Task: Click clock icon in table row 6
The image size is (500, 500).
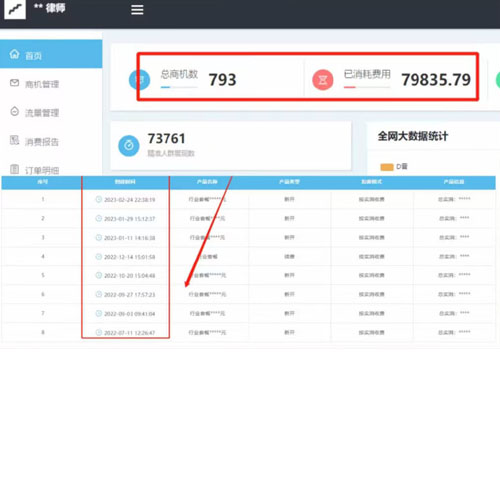Action: [99, 294]
